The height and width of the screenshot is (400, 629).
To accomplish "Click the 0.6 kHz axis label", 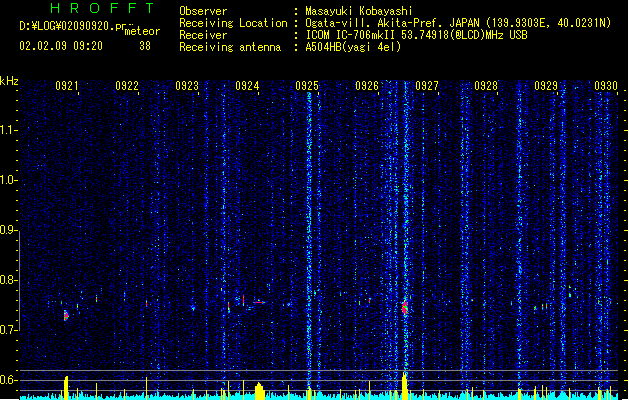I will tap(9, 380).
